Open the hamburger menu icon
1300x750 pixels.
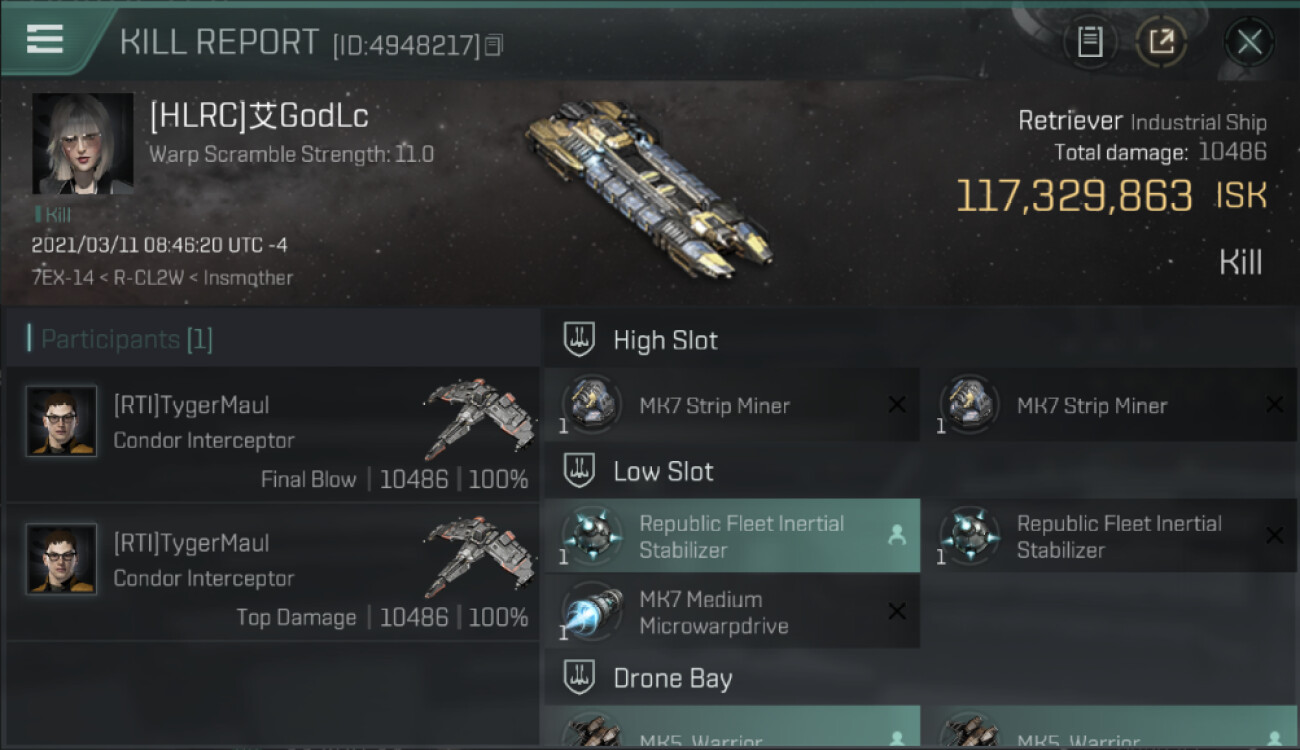[x=45, y=39]
